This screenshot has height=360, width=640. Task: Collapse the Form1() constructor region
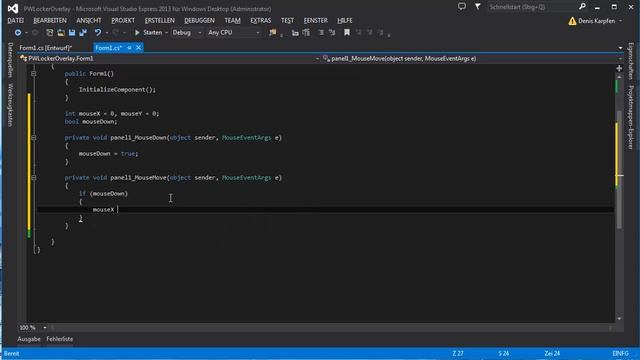33,73
